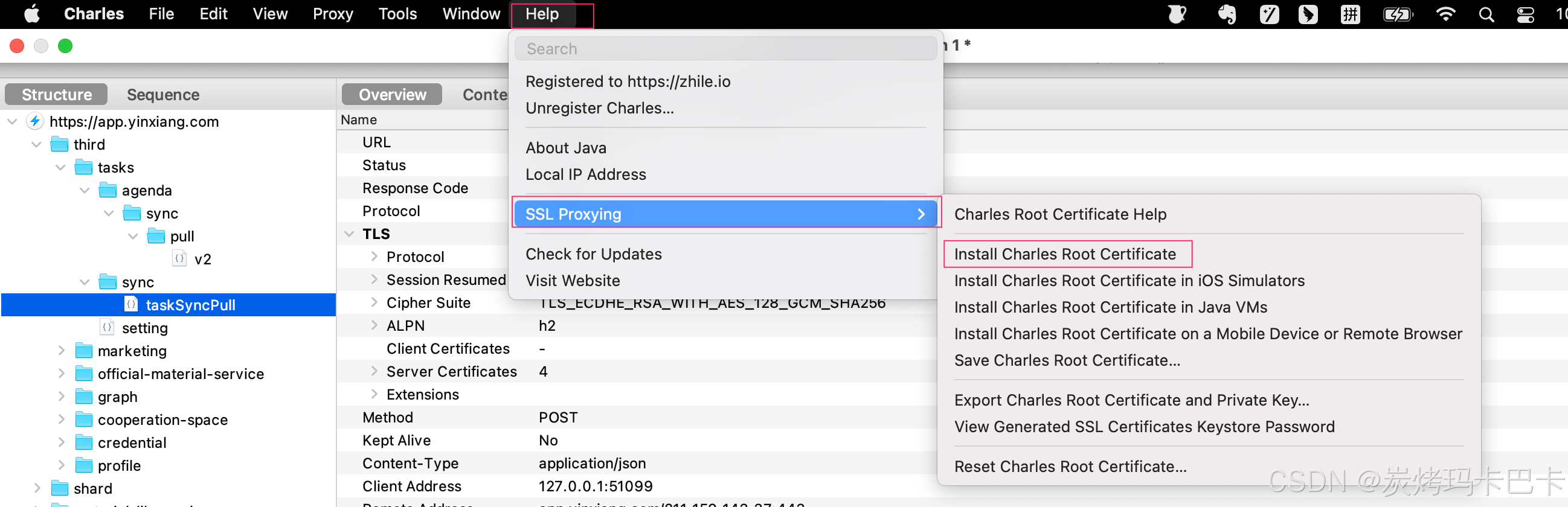Screen dimensions: 1568x507
Task: Open the Apple menu
Action: tap(31, 13)
